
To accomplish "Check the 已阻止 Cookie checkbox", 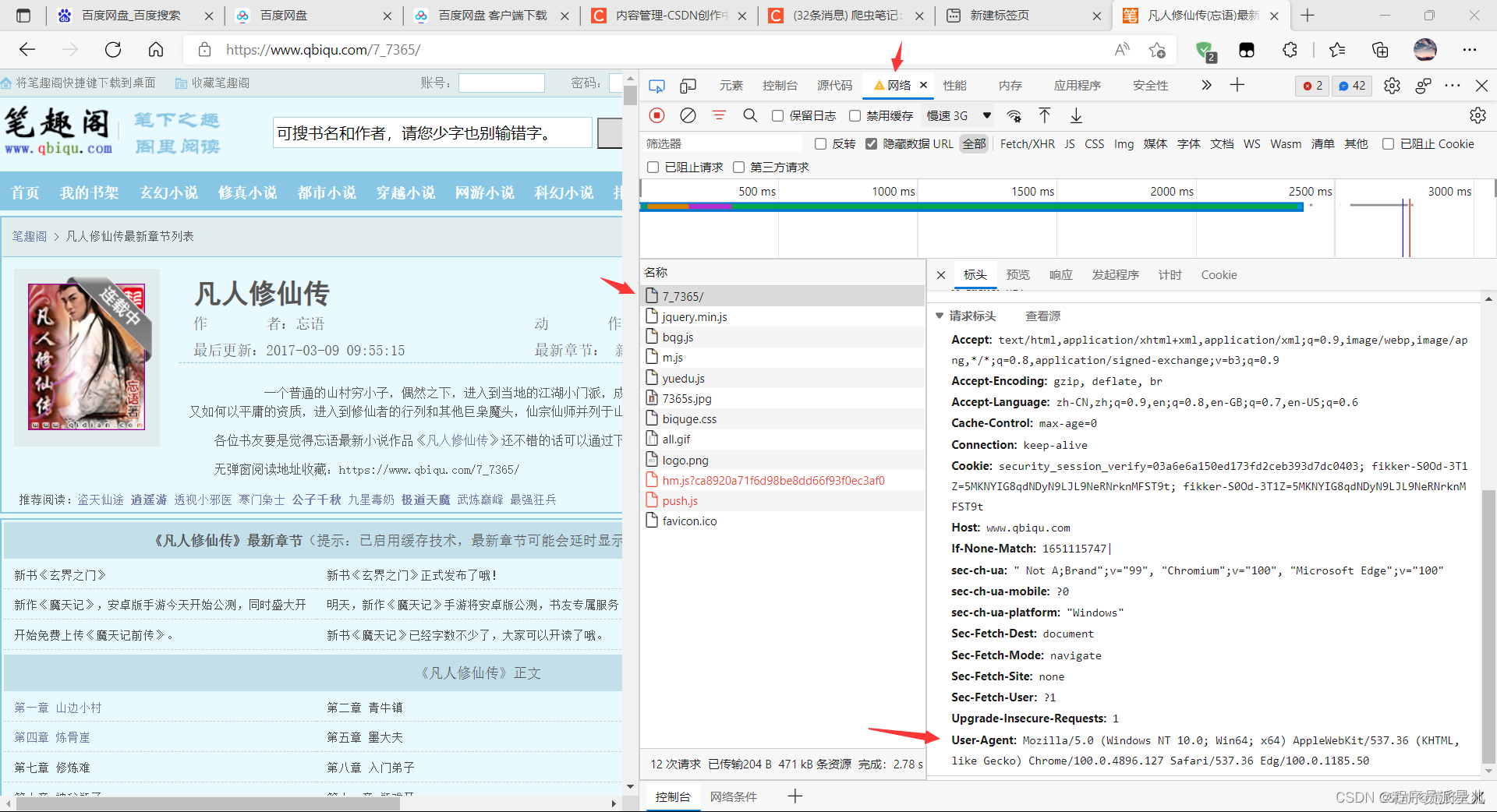I will (1388, 144).
